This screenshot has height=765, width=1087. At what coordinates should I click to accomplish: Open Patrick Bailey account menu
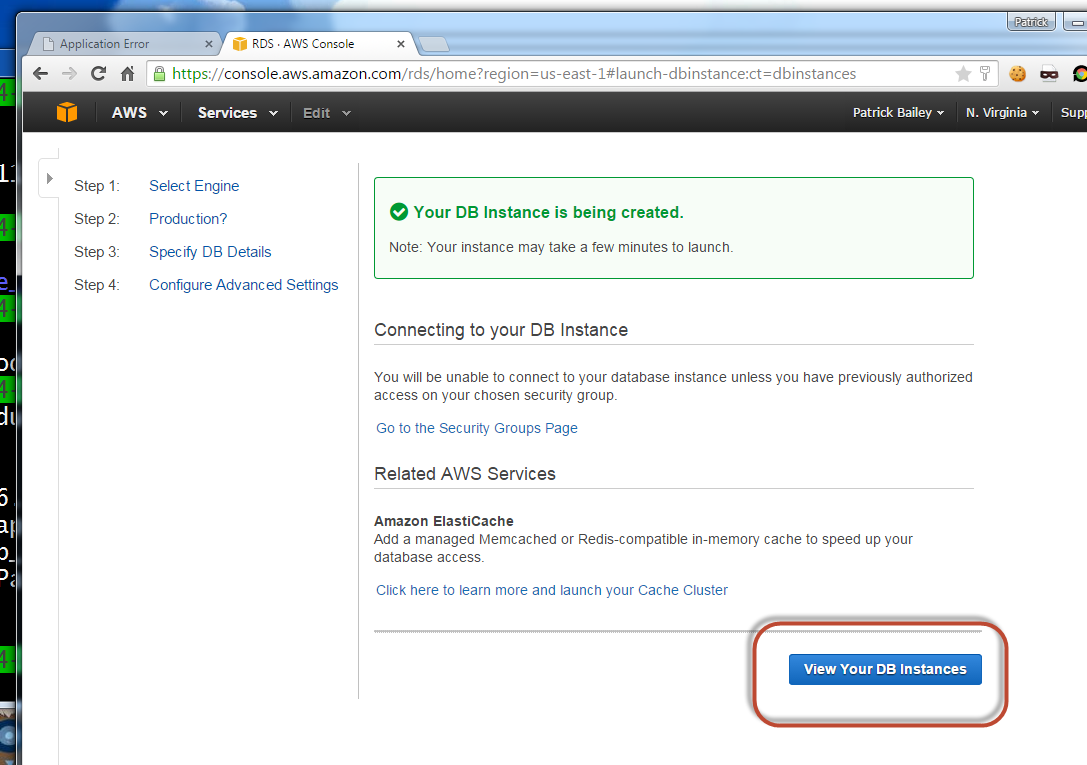(x=898, y=112)
